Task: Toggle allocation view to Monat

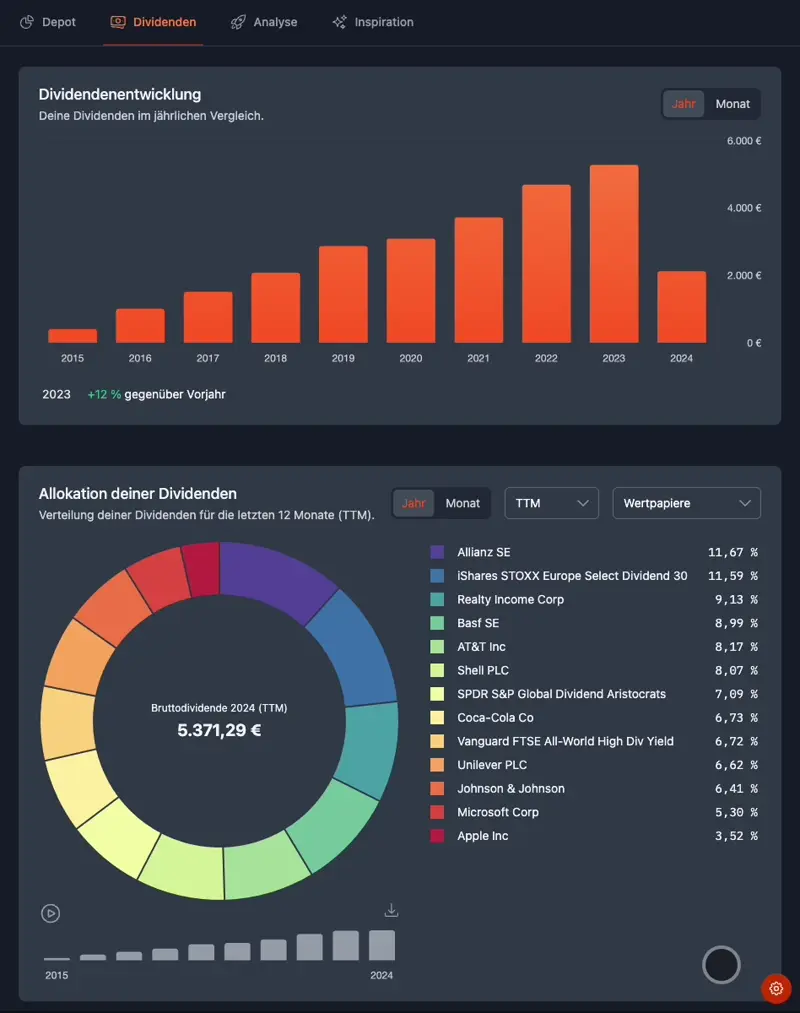Action: coord(462,503)
